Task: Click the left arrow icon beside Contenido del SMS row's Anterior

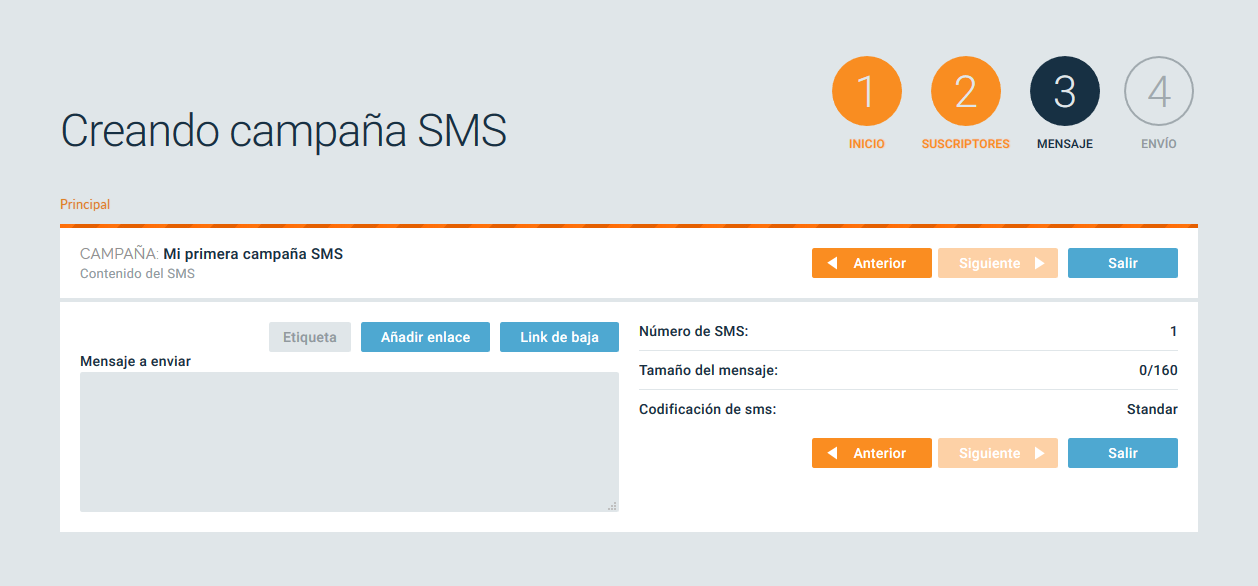Action: pyautogui.click(x=832, y=263)
